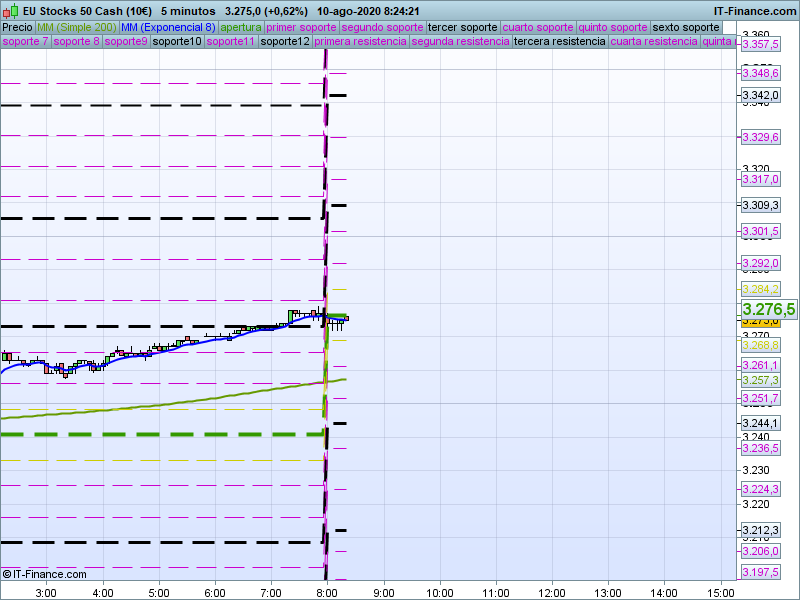This screenshot has width=800, height=600.
Task: Open the tercer soporte indicator label
Action: pyautogui.click(x=462, y=27)
